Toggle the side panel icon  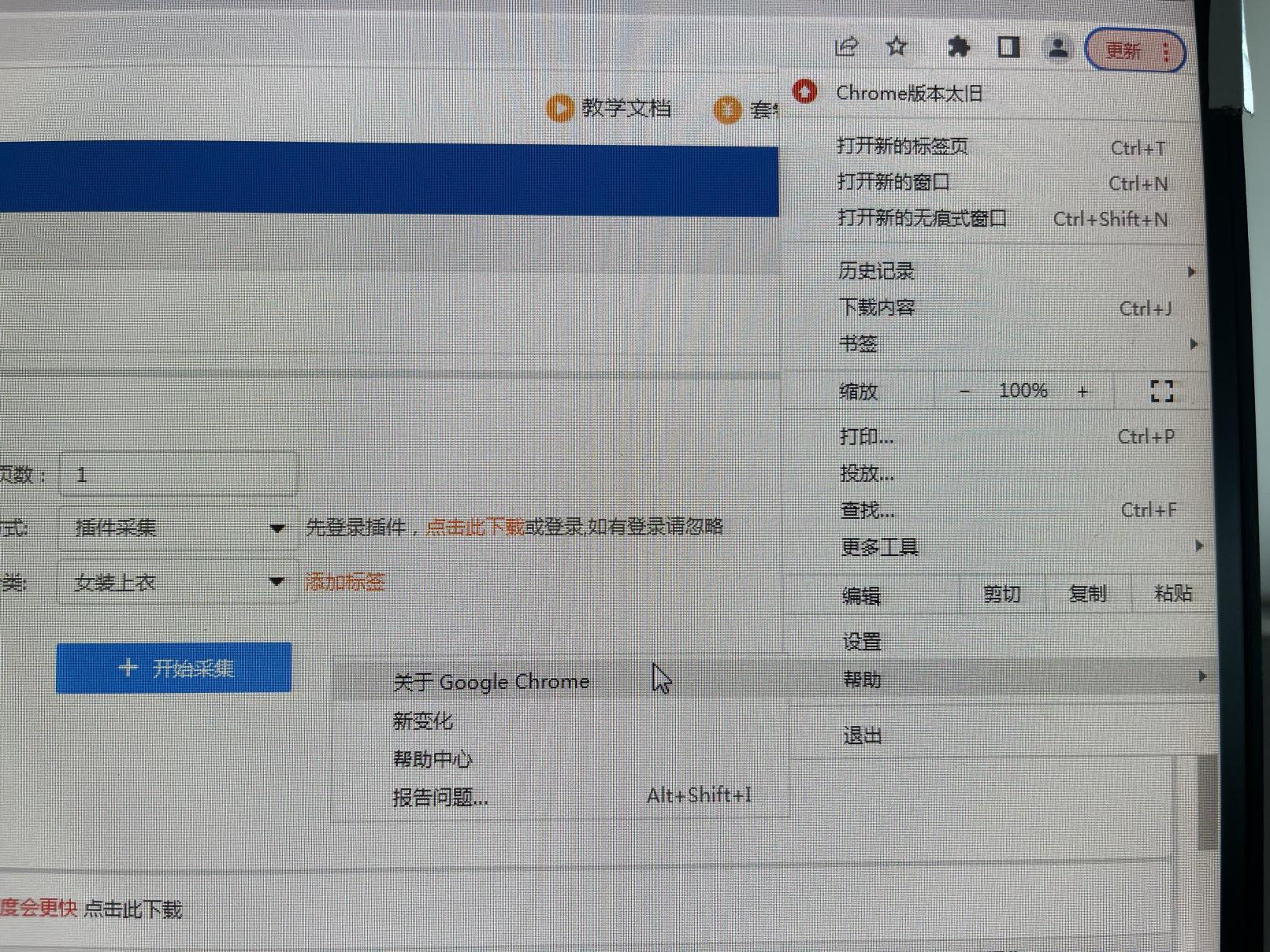[1008, 47]
